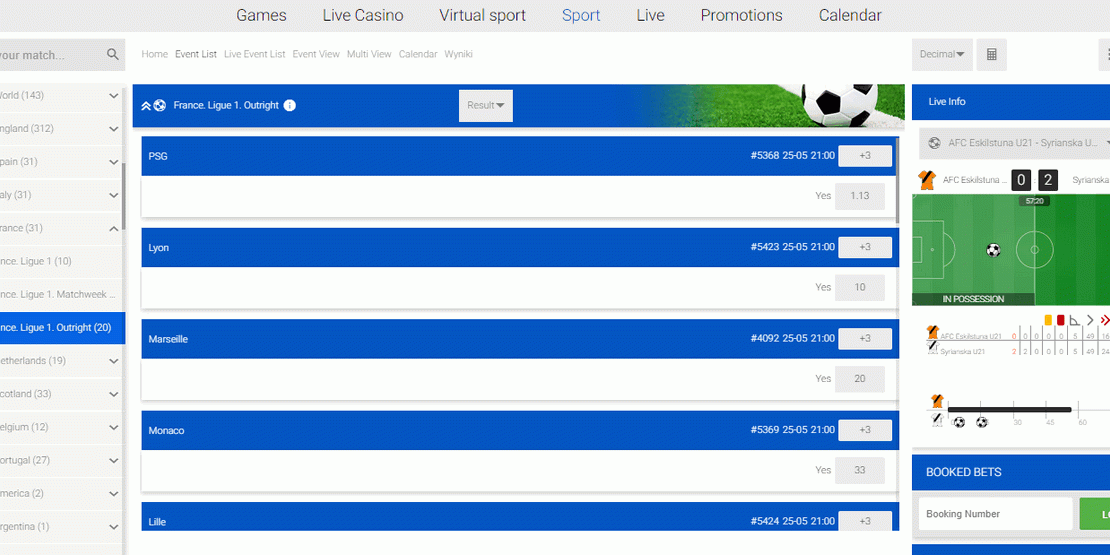Click the PSG event header text
Image resolution: width=1110 pixels, height=555 pixels.
[x=158, y=156]
